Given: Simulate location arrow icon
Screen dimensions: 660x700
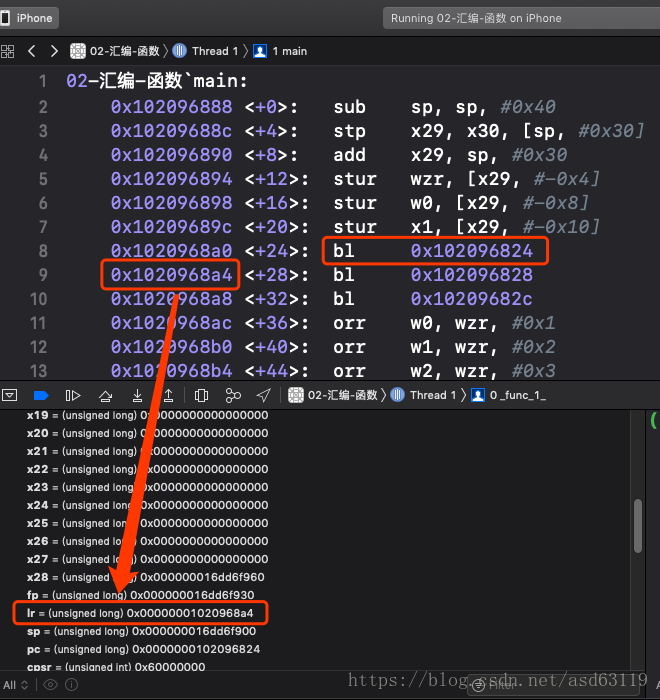Looking at the screenshot, I should click(x=263, y=395).
